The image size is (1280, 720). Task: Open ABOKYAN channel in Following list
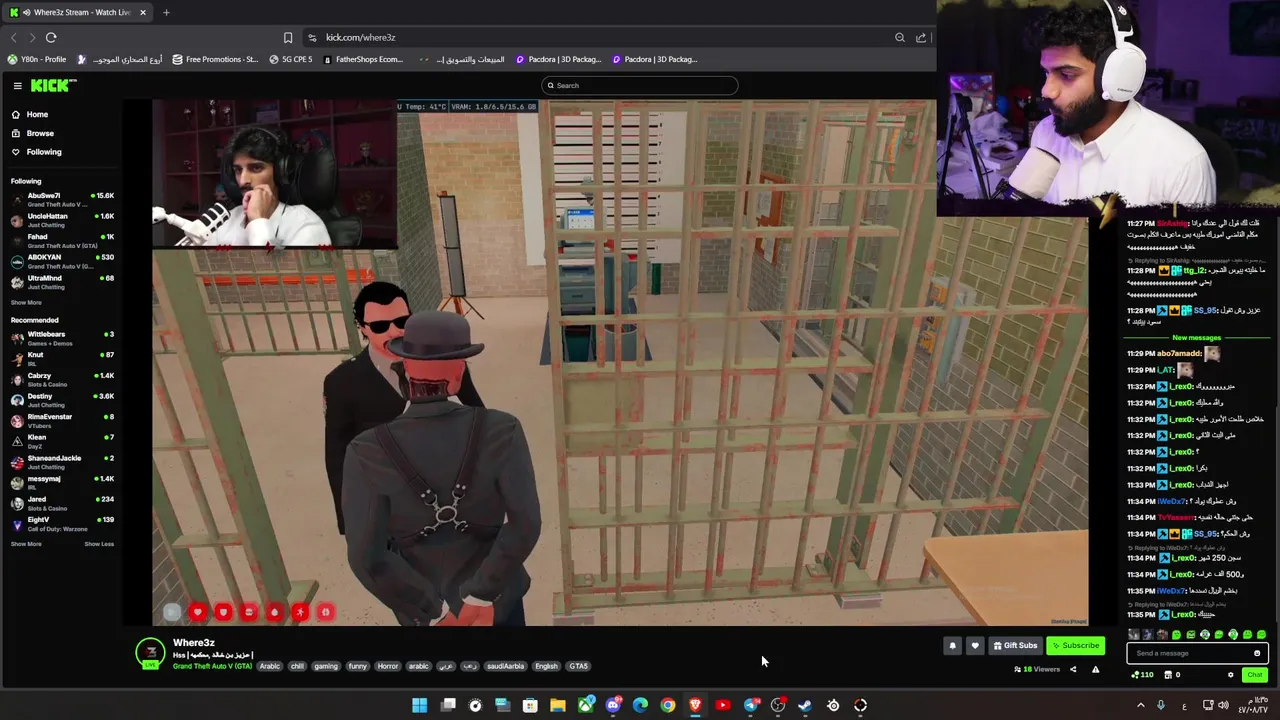[x=62, y=261]
